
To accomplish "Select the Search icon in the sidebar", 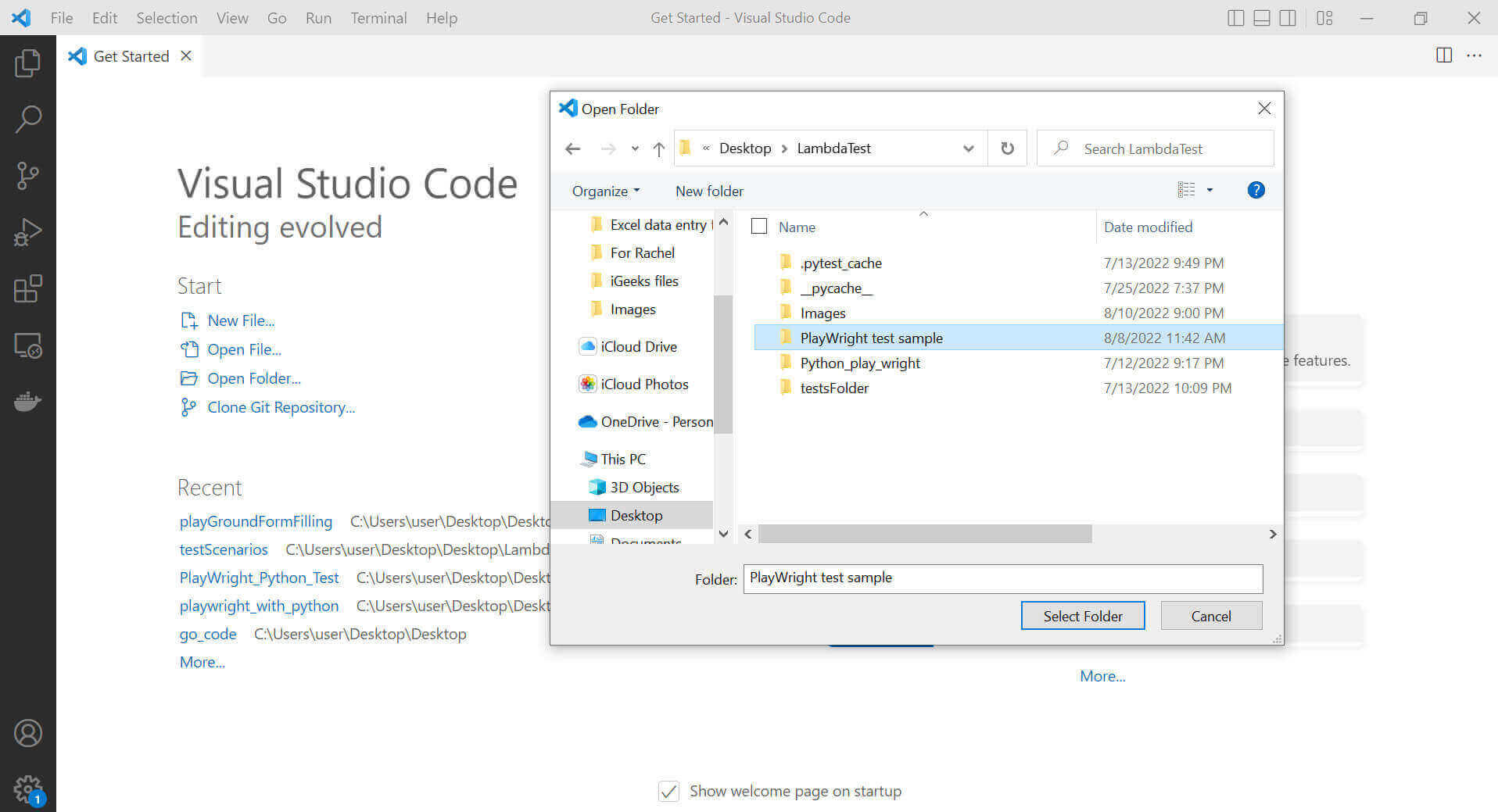I will 28,119.
